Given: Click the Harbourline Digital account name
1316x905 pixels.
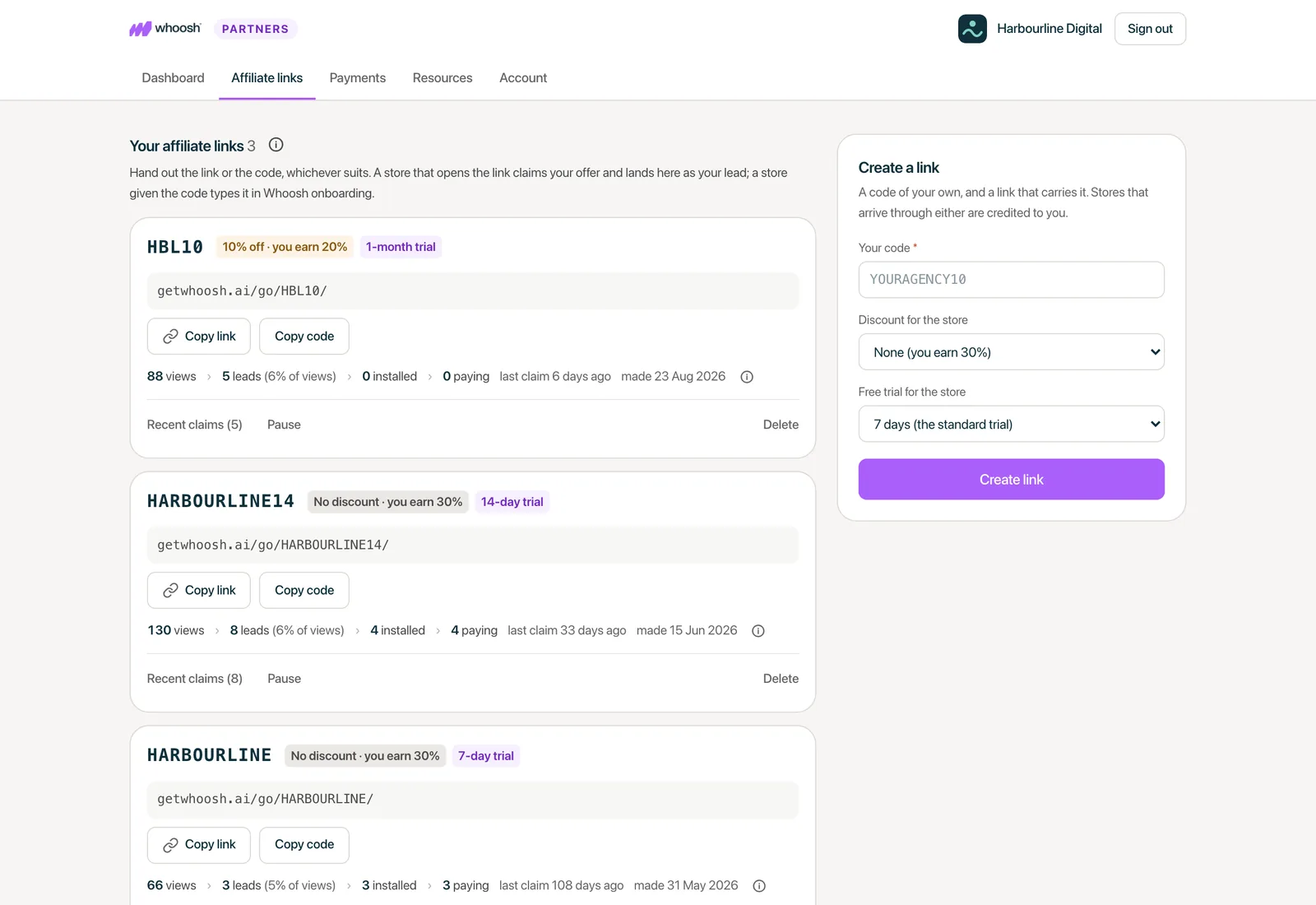Looking at the screenshot, I should pyautogui.click(x=1050, y=29).
